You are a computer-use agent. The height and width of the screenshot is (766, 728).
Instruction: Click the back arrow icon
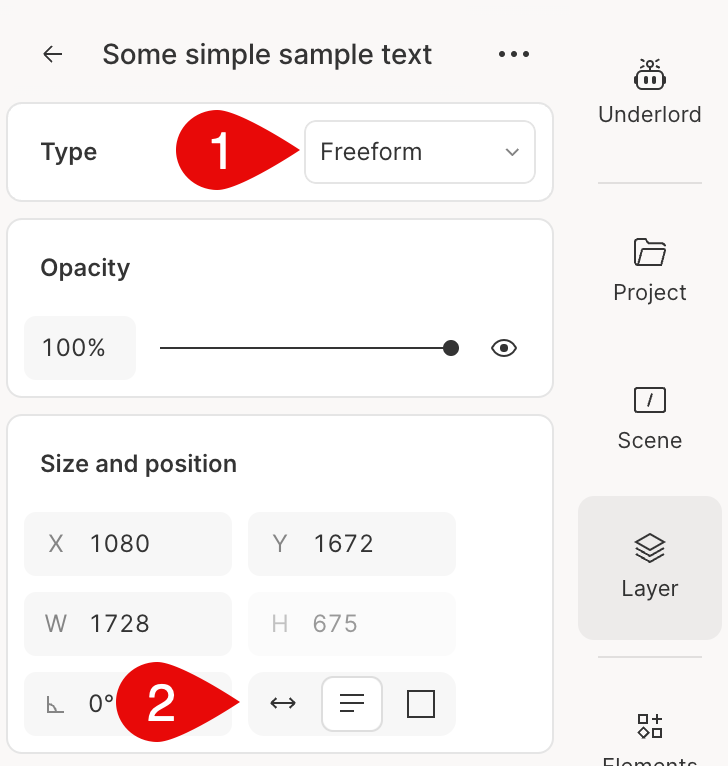coord(53,54)
